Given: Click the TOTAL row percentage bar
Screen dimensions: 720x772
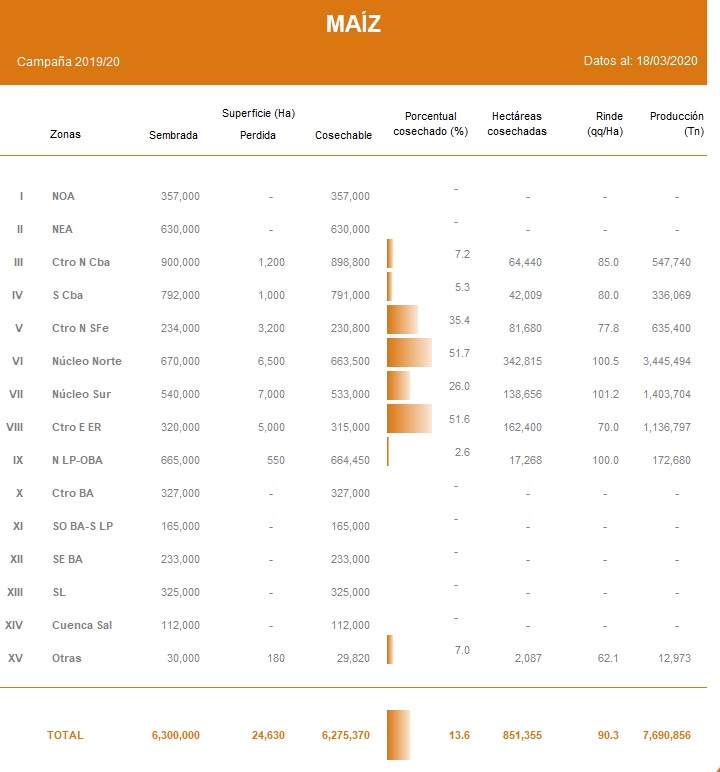Looking at the screenshot, I should tap(398, 735).
